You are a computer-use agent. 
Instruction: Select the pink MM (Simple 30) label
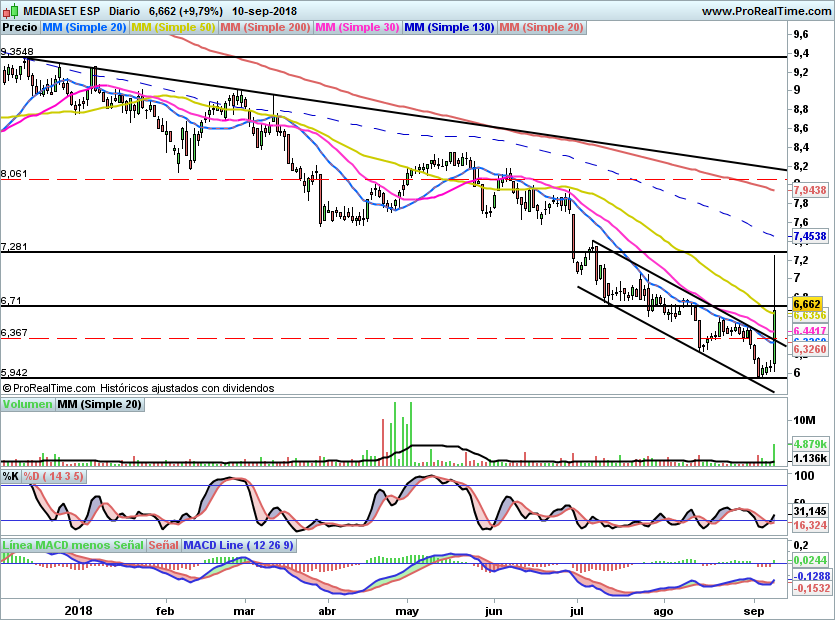[357, 27]
